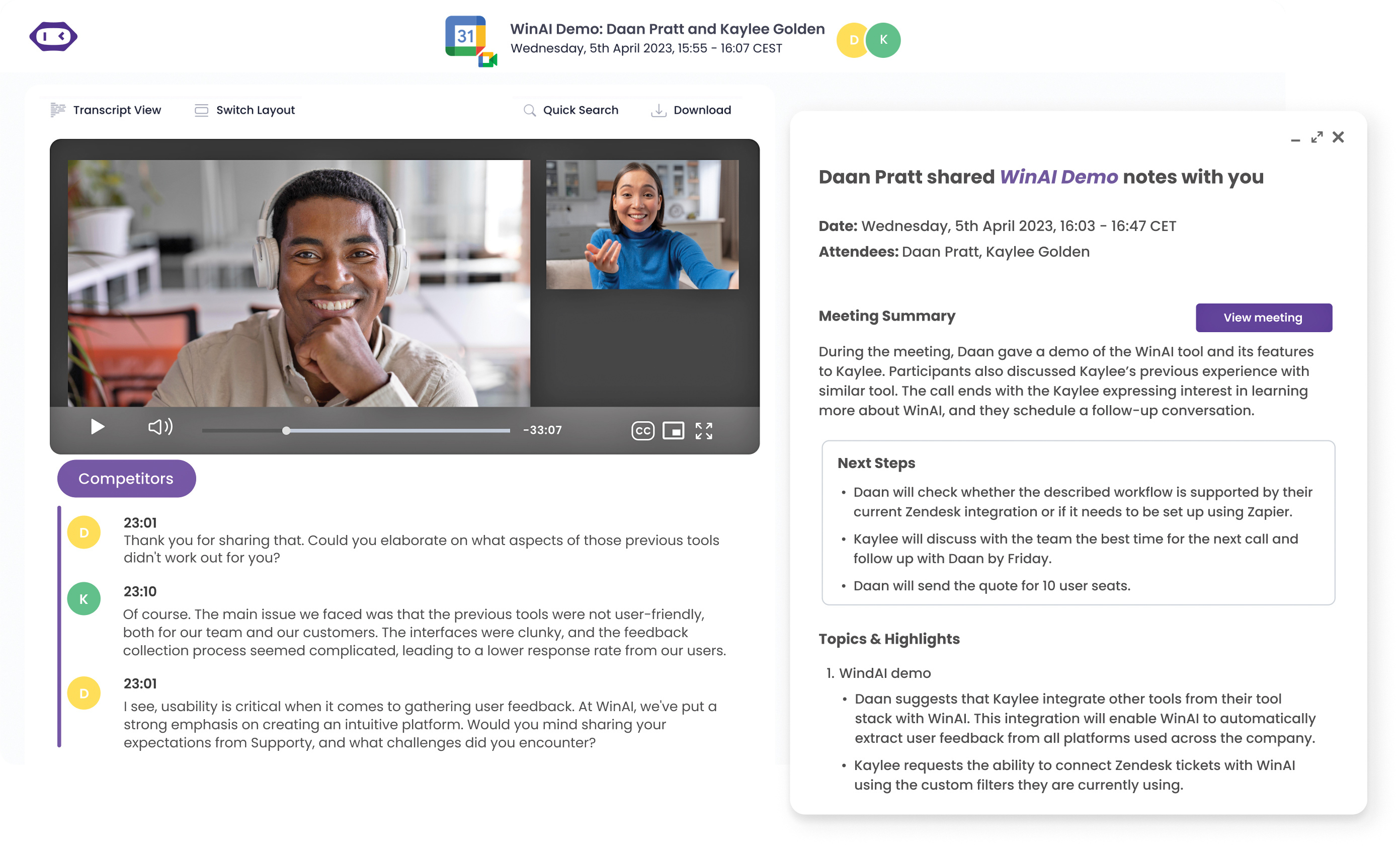The height and width of the screenshot is (847, 1400).
Task: Download the meeting recording
Action: [691, 110]
